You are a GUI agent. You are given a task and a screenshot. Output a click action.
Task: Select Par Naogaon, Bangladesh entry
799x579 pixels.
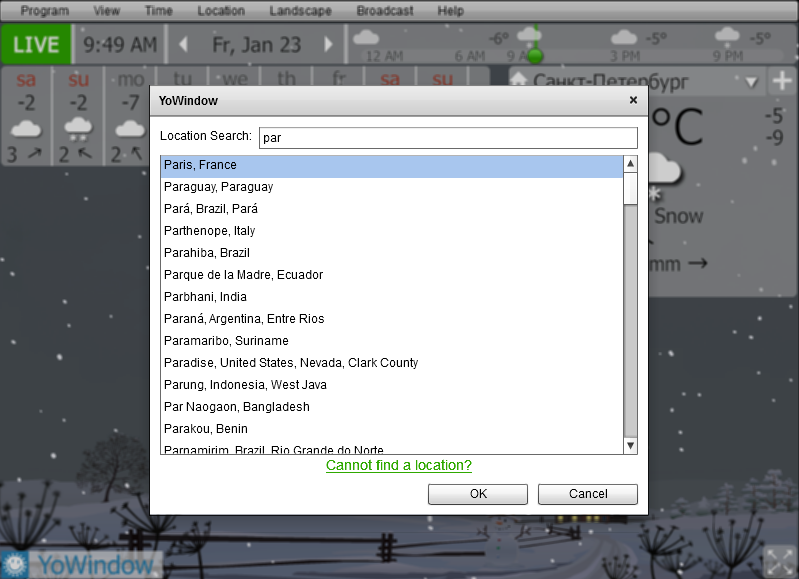(x=391, y=407)
